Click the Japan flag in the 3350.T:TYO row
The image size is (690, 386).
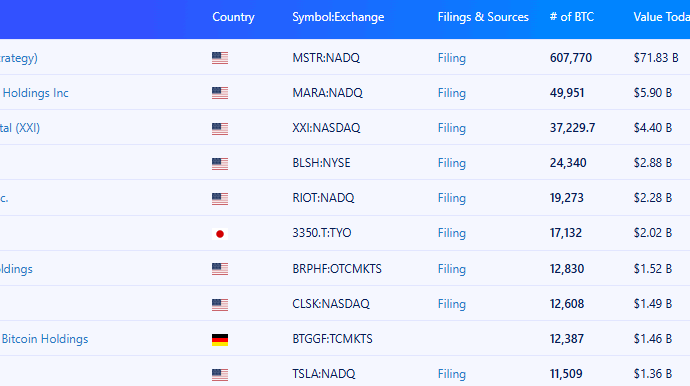pos(220,234)
